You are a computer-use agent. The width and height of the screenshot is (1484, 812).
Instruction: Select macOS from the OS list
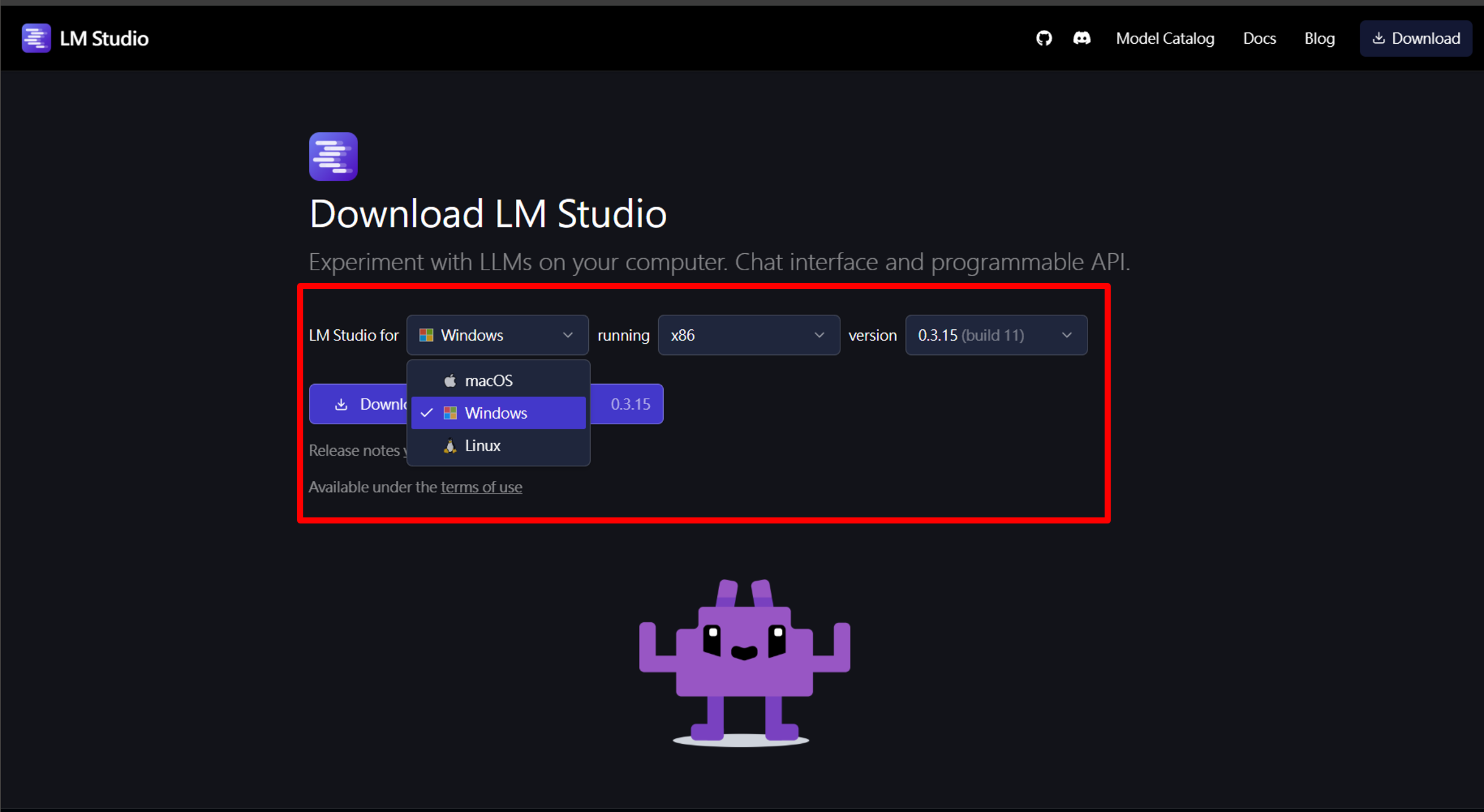pyautogui.click(x=488, y=381)
